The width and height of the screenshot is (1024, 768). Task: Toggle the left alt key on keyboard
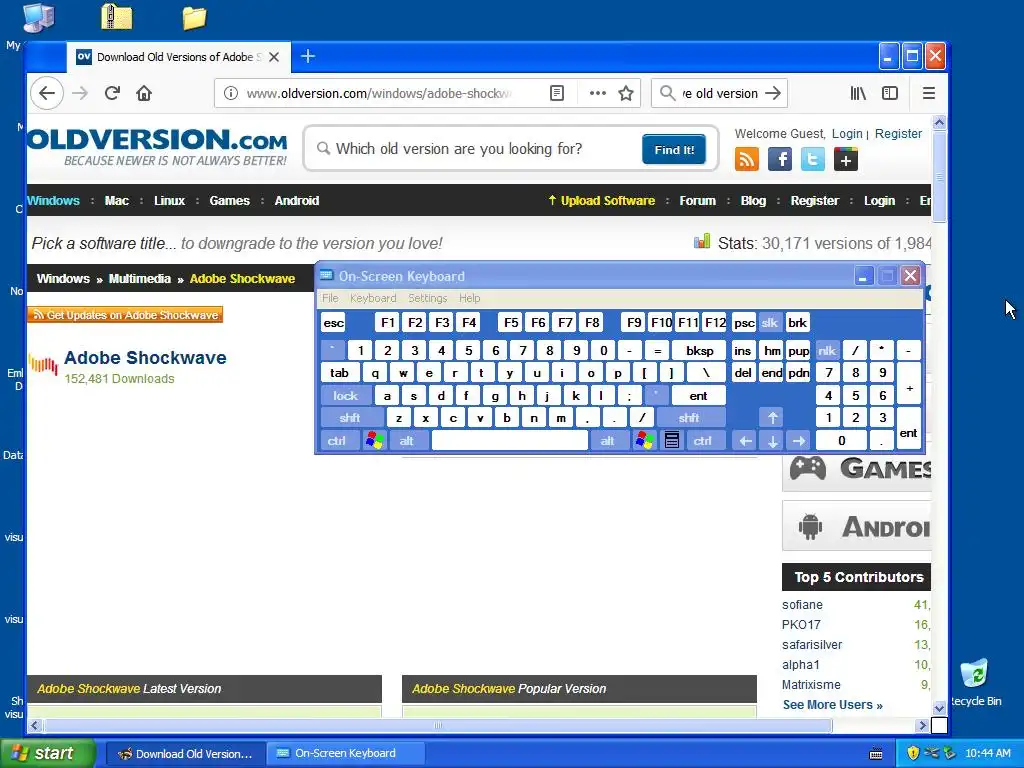click(x=407, y=441)
